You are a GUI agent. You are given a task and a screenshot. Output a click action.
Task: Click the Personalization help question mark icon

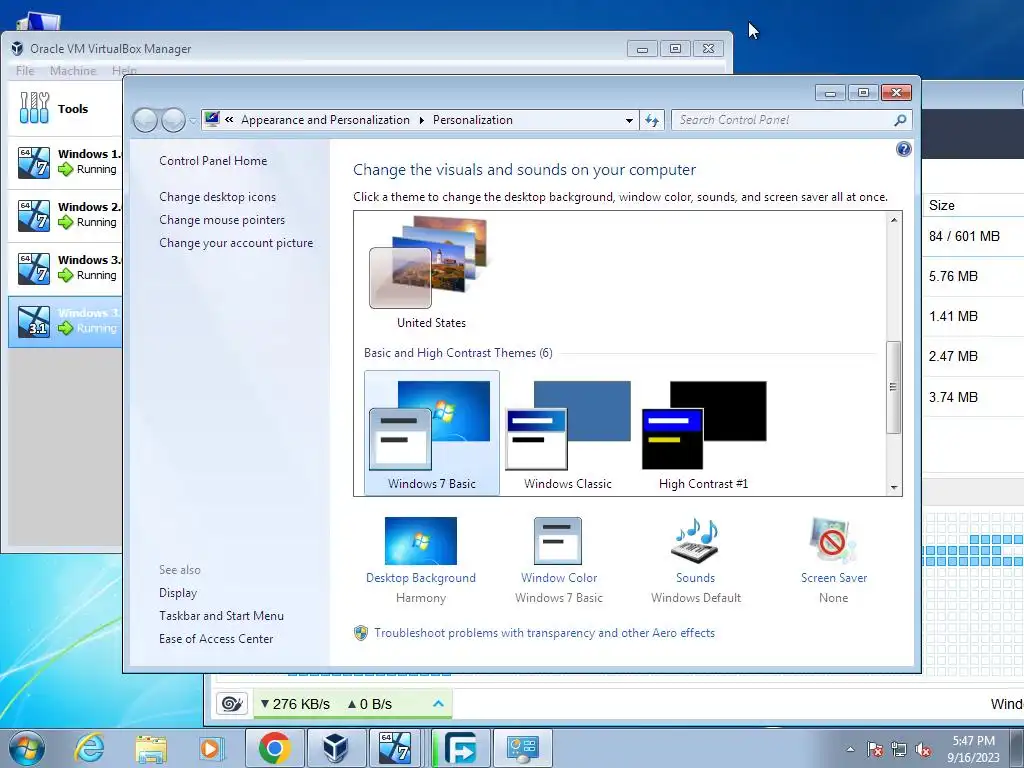903,150
